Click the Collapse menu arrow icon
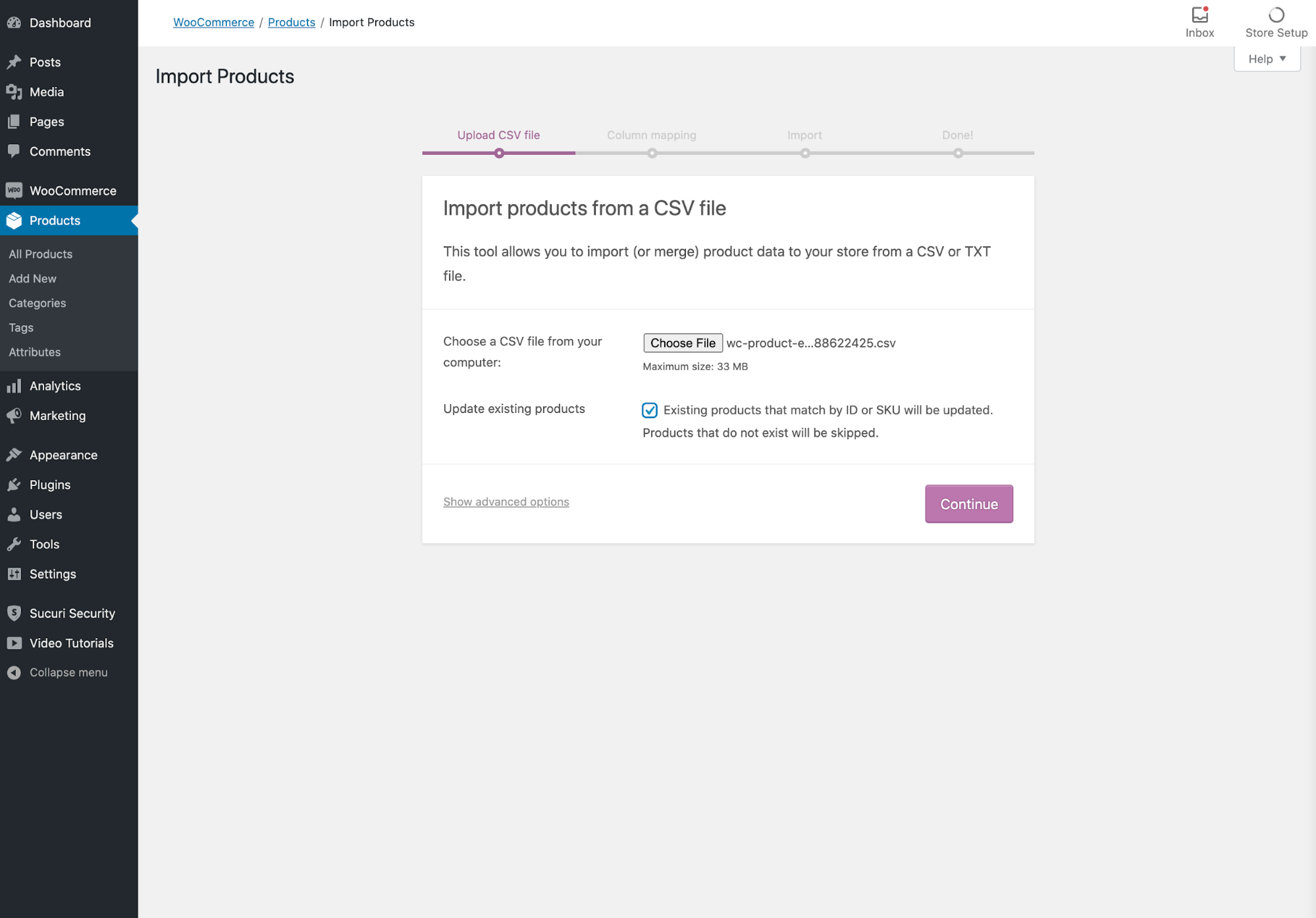This screenshot has height=918, width=1316. [14, 672]
